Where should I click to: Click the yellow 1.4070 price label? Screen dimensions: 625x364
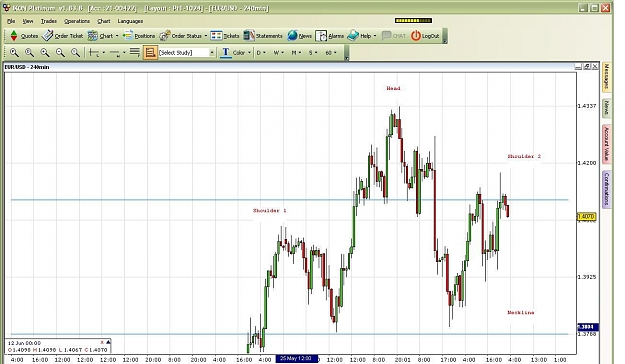(x=586, y=216)
